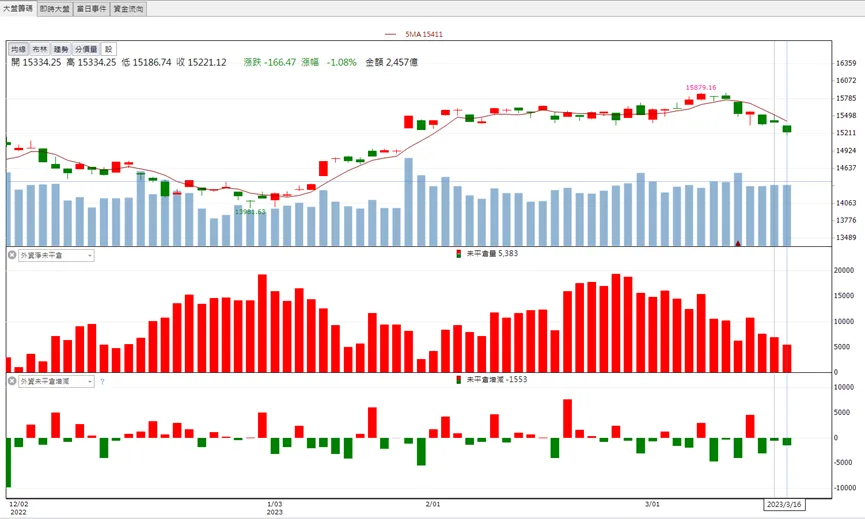This screenshot has height=519, width=865.
Task: Click the 漲幅 -1.08% percent change value
Action: 329,62
